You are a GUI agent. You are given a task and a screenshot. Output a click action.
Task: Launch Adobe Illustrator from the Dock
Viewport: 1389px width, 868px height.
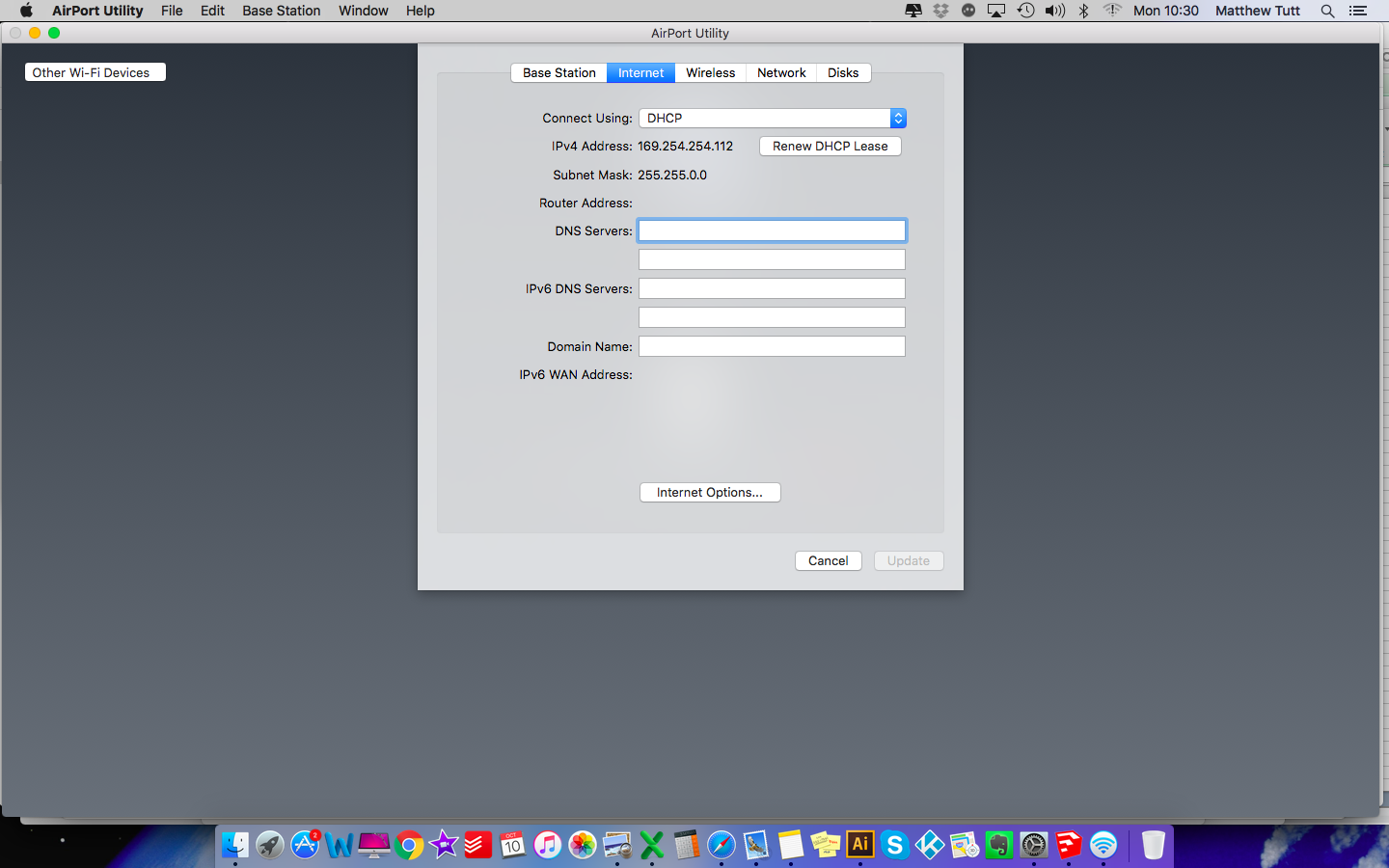click(x=860, y=846)
